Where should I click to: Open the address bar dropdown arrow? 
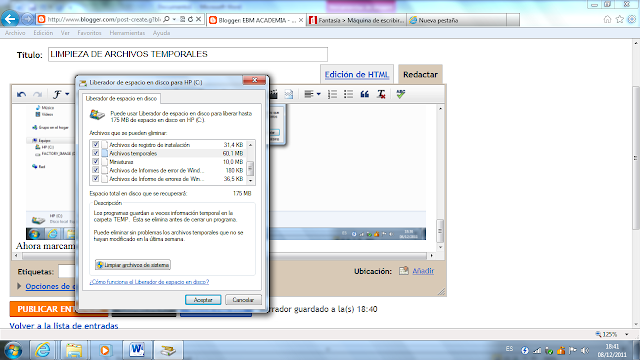(x=174, y=19)
